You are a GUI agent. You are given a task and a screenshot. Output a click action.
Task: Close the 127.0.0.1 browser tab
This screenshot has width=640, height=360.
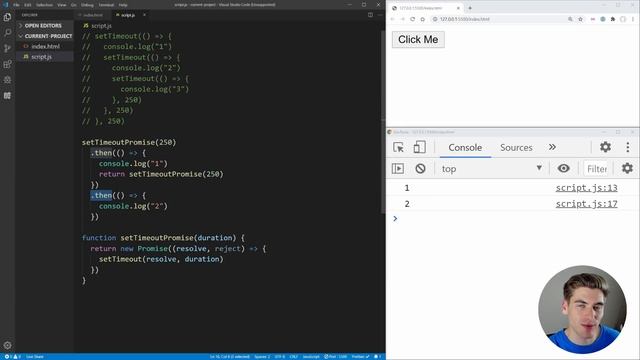pos(458,8)
